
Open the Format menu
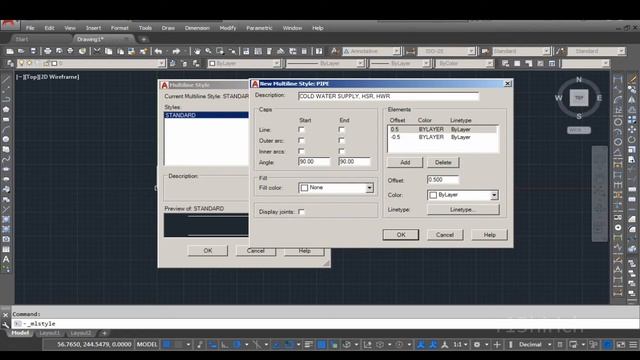[x=120, y=28]
